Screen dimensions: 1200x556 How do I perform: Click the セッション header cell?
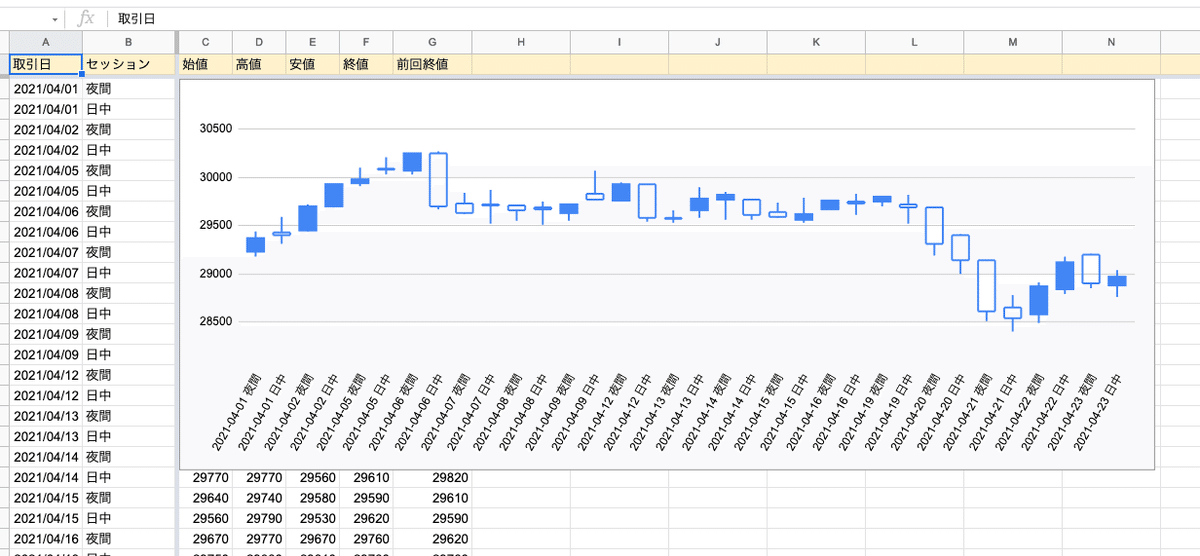(128, 64)
